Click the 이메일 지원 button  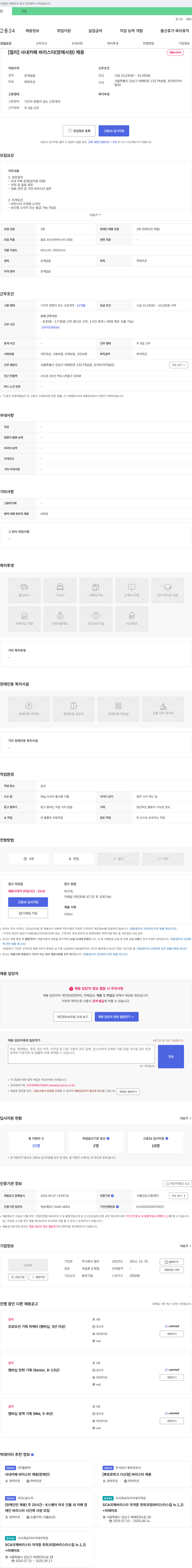28,913
